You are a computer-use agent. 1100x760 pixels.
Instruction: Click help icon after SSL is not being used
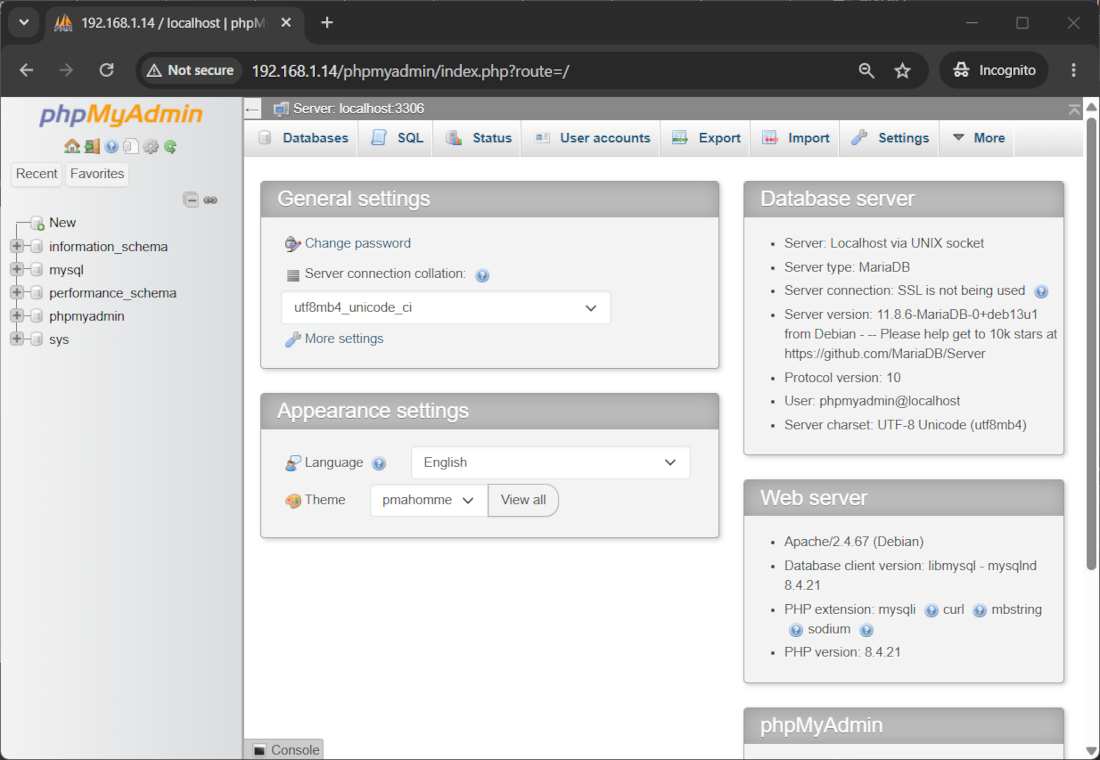click(x=1041, y=291)
